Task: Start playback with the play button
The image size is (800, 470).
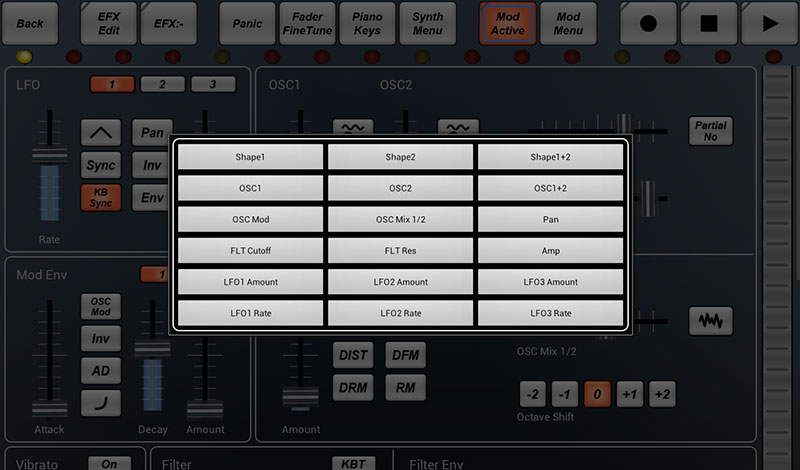Action: click(769, 23)
